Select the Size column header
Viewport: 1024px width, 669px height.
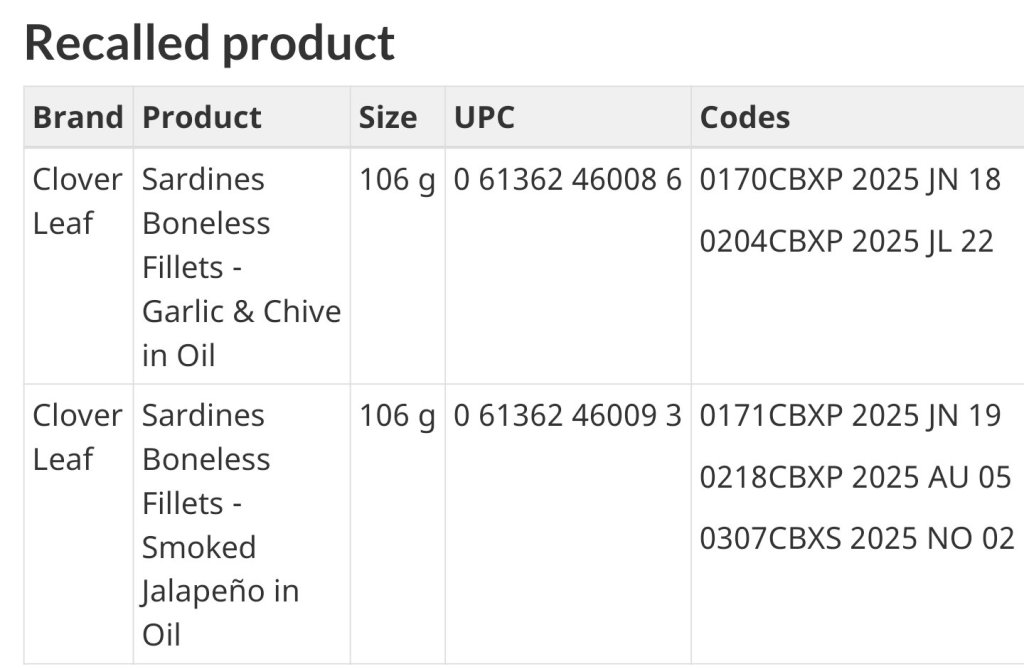coord(388,117)
